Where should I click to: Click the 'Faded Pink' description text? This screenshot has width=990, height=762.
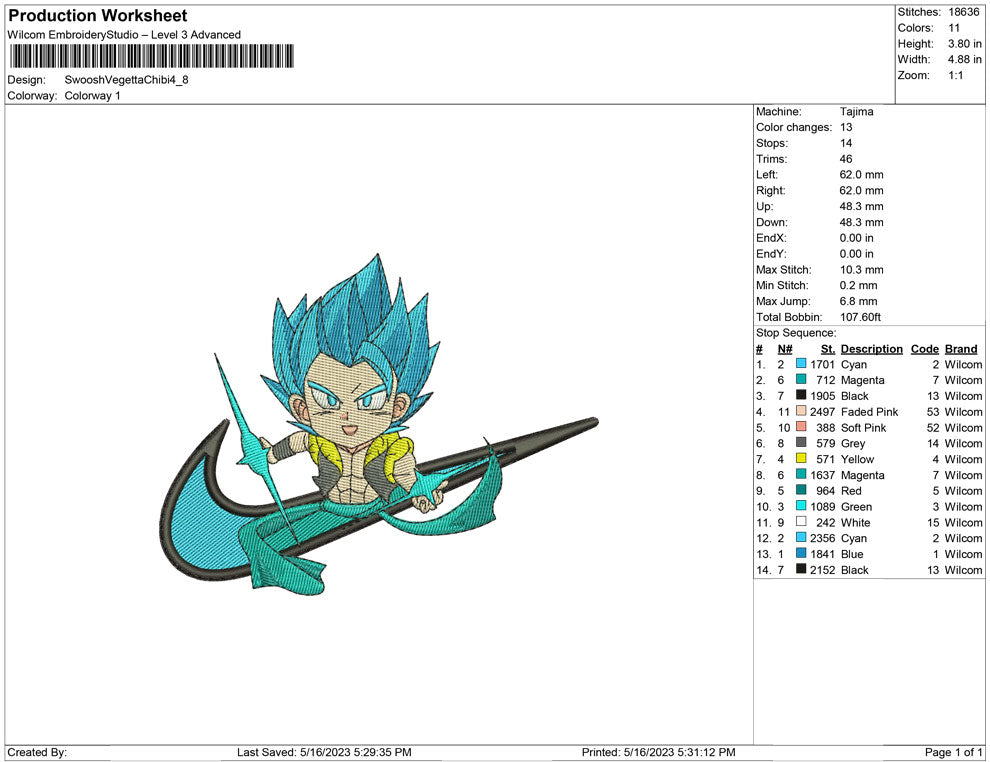(869, 412)
